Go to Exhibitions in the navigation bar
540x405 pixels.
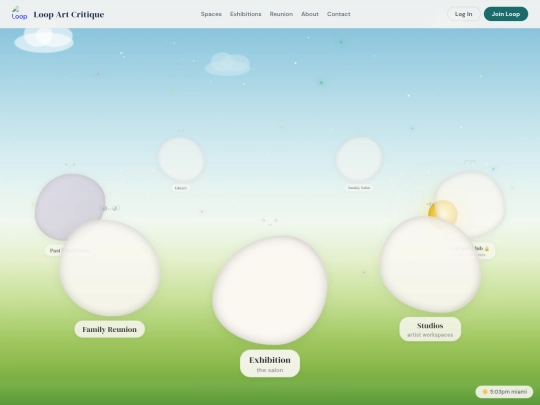point(246,14)
